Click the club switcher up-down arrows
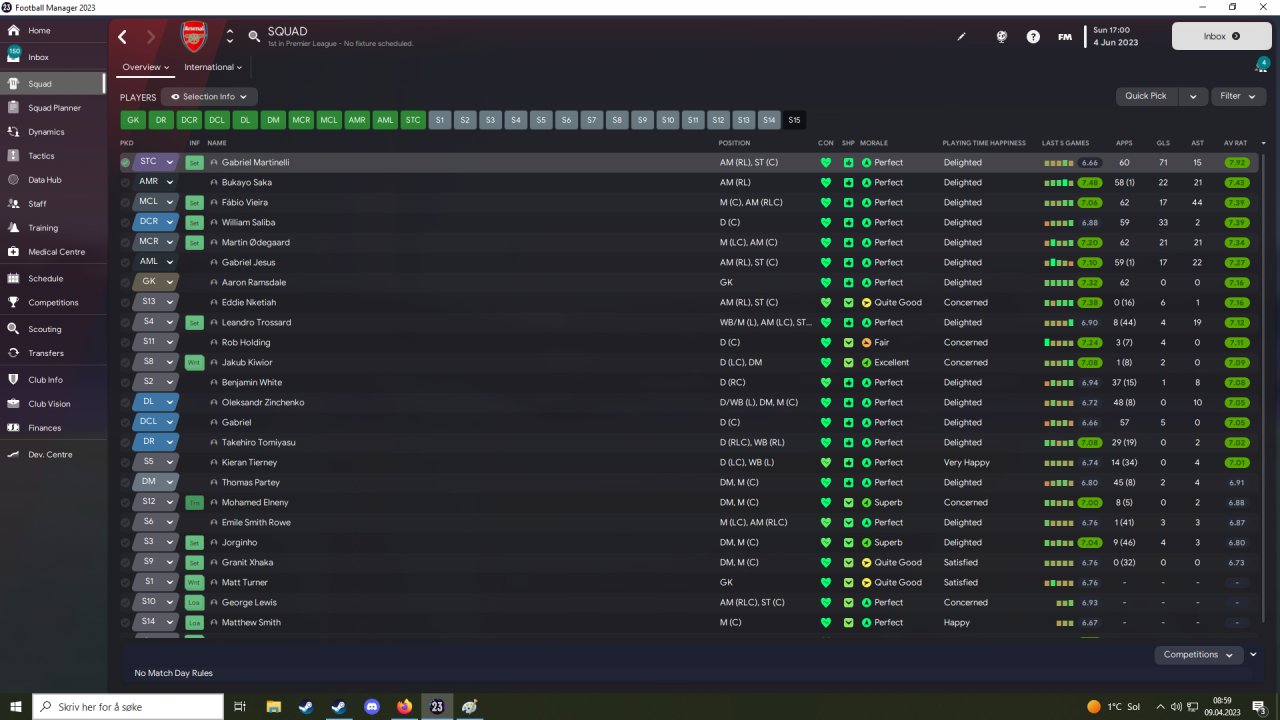This screenshot has height=720, width=1280. tap(230, 36)
